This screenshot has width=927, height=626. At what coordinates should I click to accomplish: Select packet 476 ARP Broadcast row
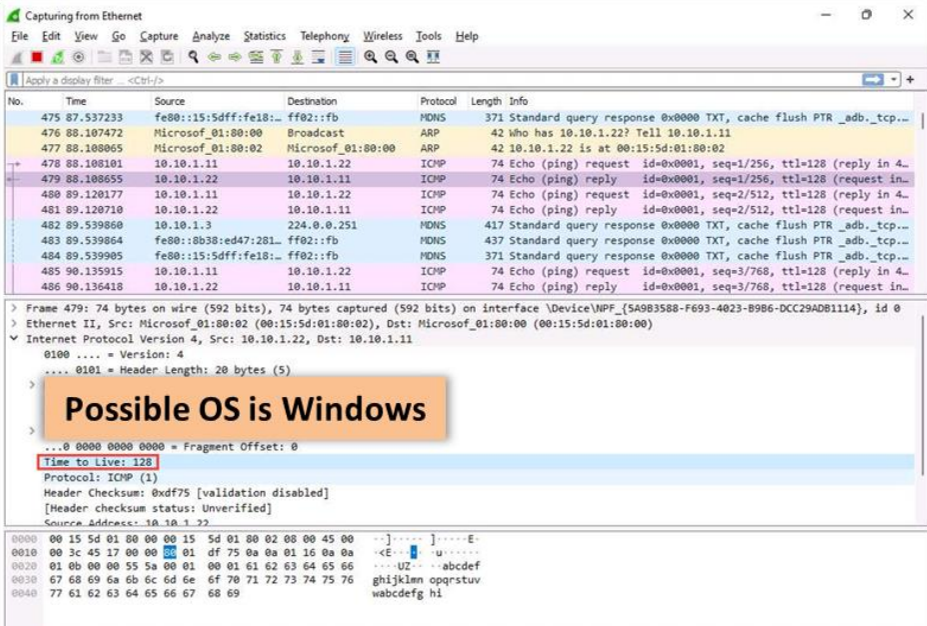(x=460, y=133)
